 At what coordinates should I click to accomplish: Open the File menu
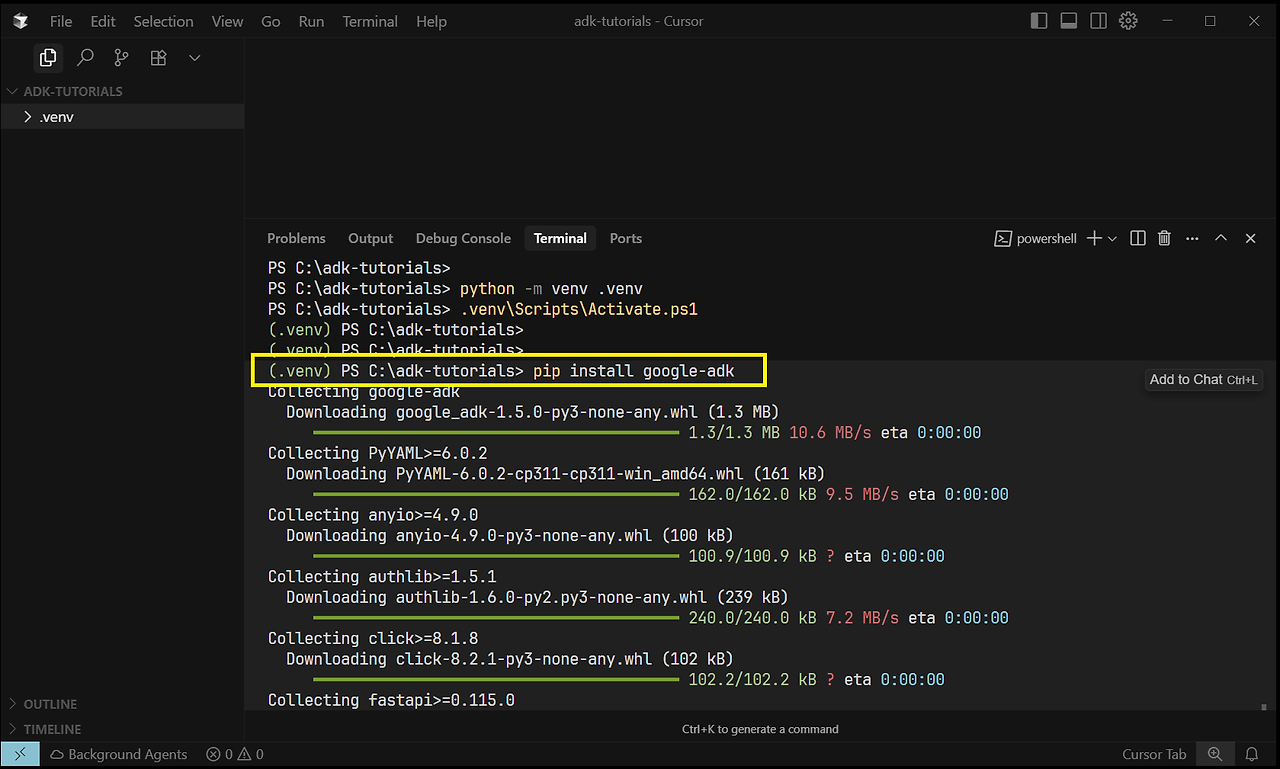[61, 21]
